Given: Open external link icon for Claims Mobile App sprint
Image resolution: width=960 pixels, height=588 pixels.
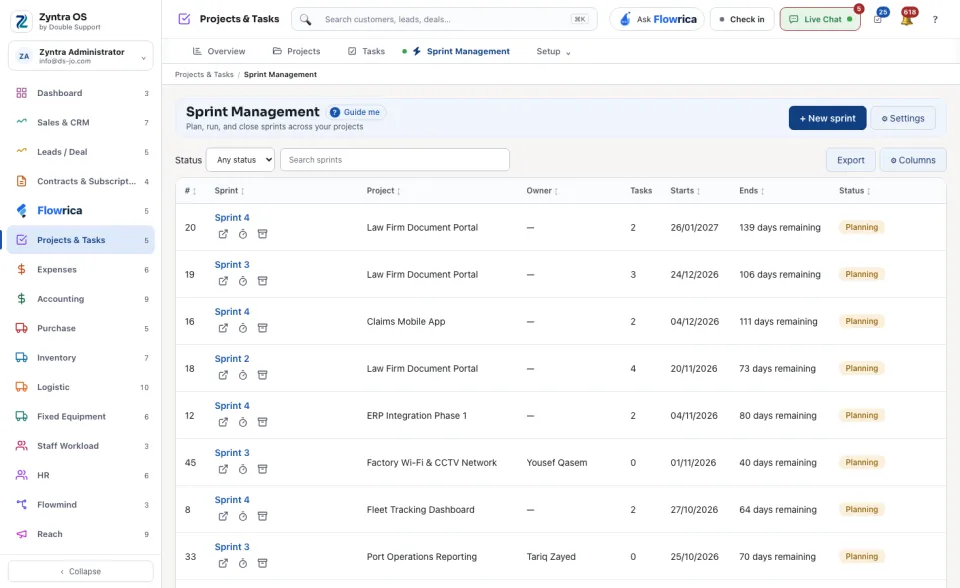Looking at the screenshot, I should pyautogui.click(x=223, y=328).
